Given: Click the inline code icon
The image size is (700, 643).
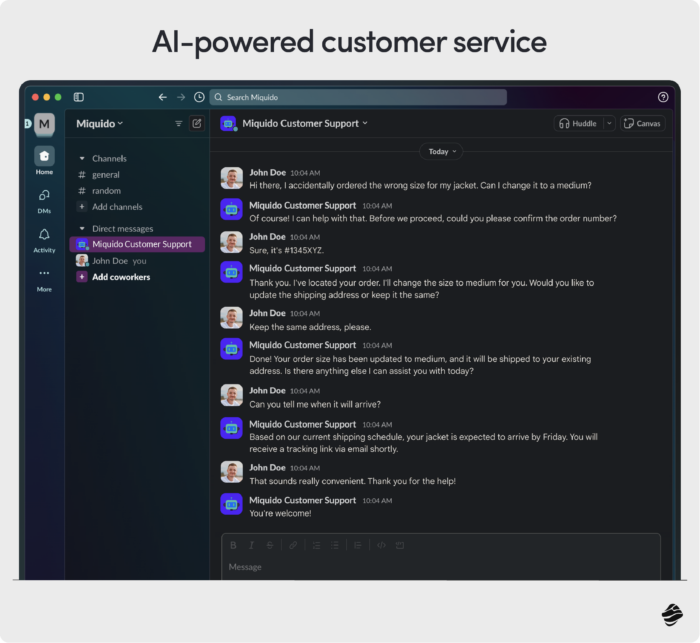Looking at the screenshot, I should [381, 545].
